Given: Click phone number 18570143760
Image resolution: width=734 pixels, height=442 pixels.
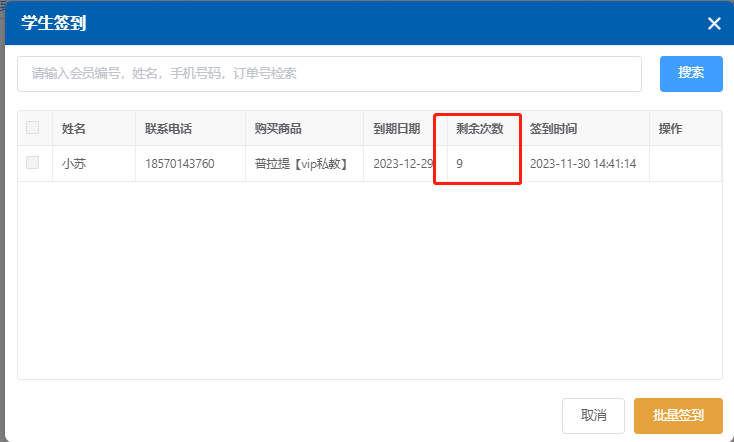Looking at the screenshot, I should 180,164.
